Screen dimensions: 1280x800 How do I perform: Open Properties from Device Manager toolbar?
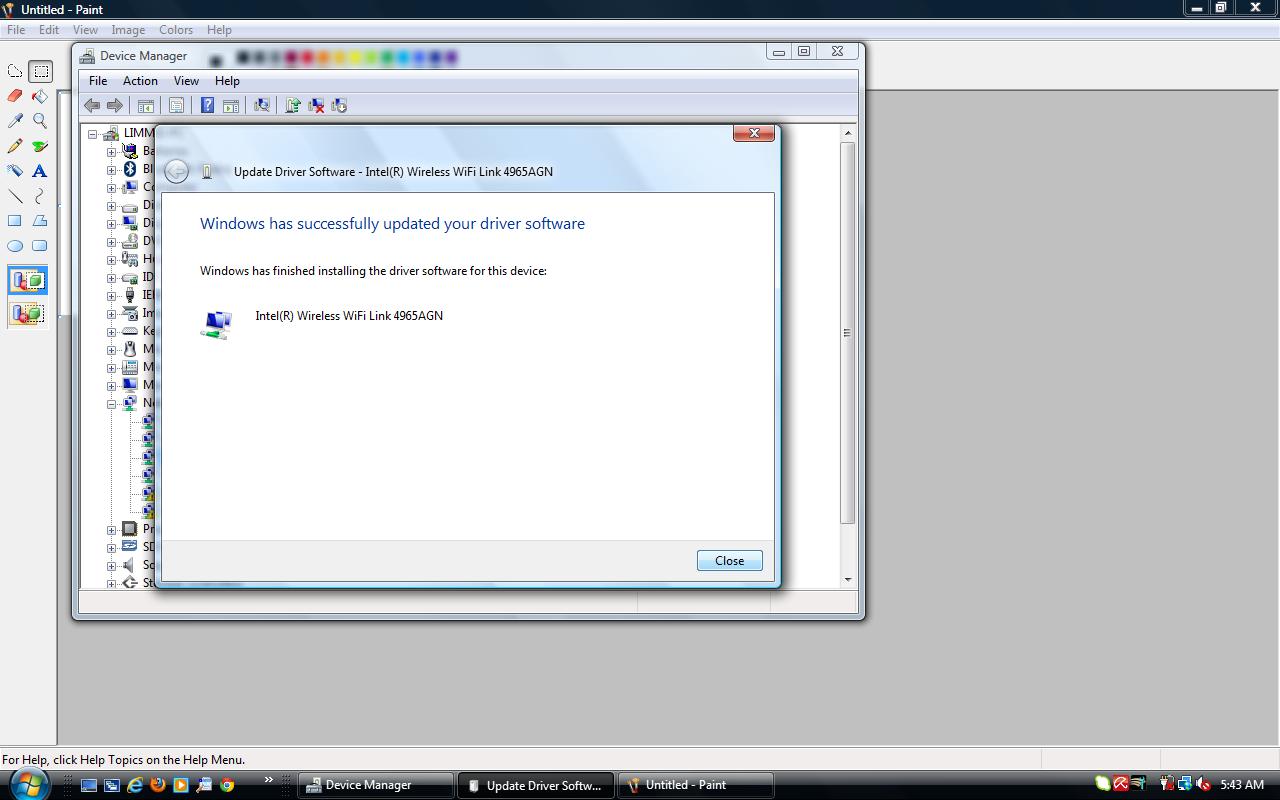point(177,105)
